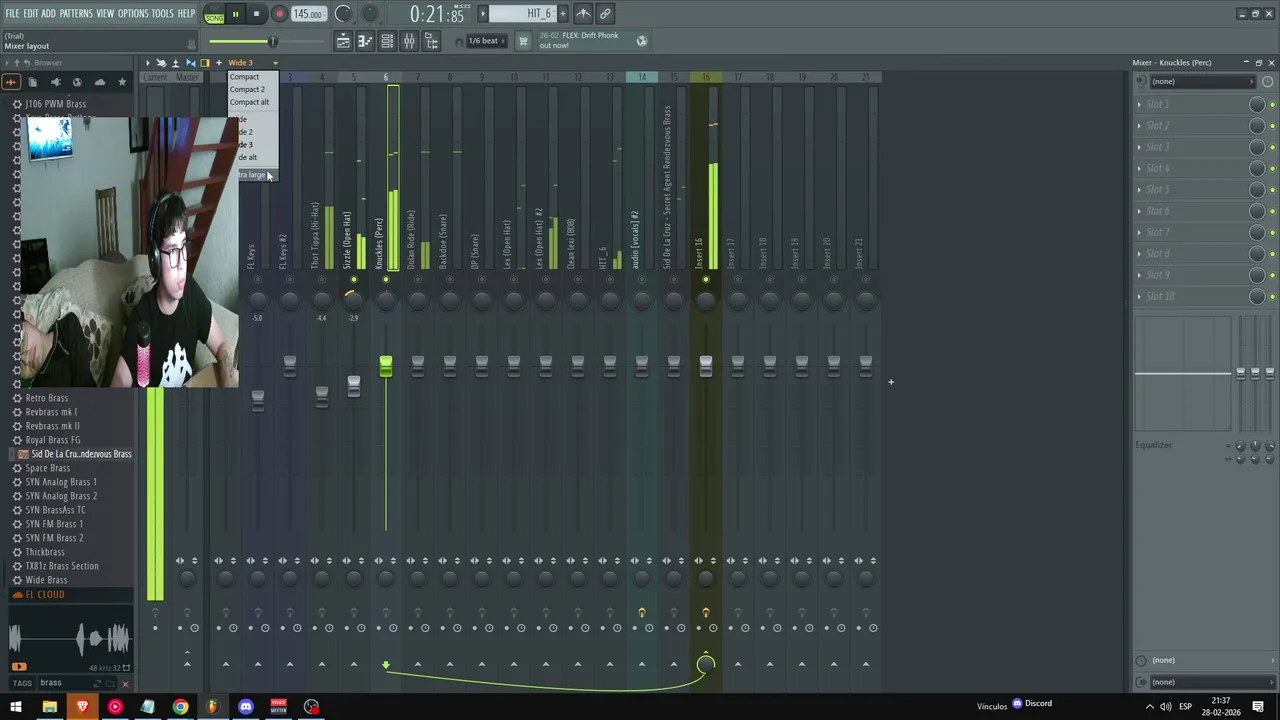Expand Slot 6 effect menu arrow
Image resolution: width=1280 pixels, height=720 pixels.
click(x=1139, y=211)
